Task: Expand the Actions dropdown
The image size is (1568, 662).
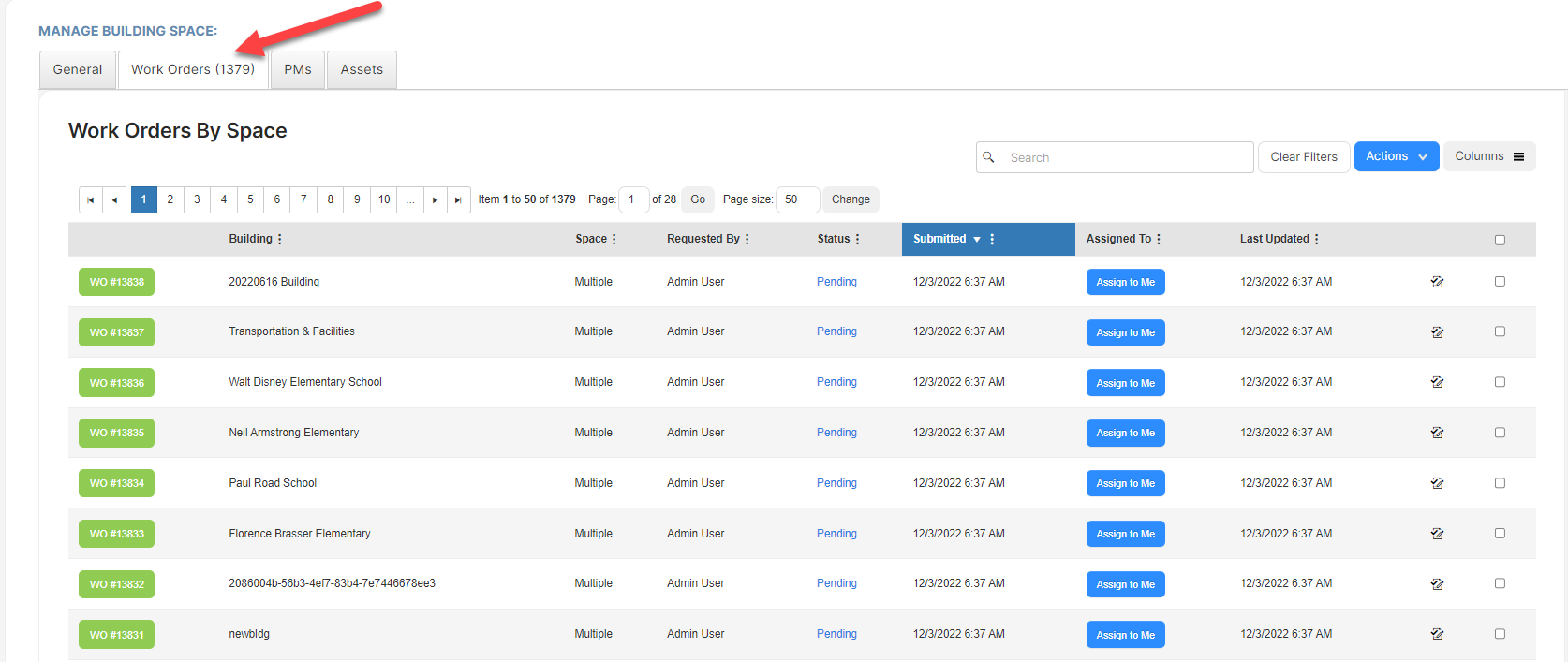Action: pyautogui.click(x=1396, y=156)
